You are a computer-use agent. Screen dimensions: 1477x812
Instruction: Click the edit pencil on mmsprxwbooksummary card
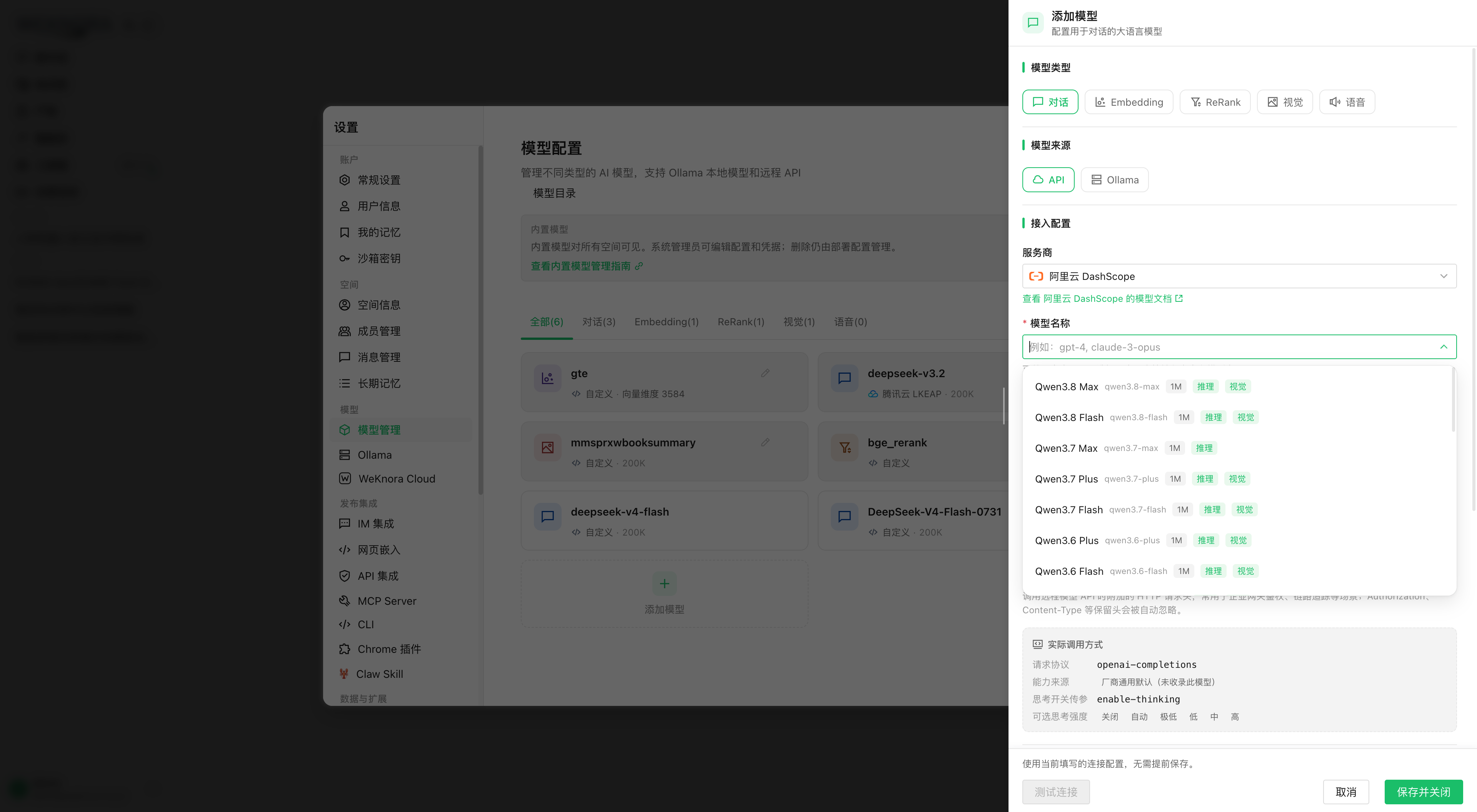tap(765, 443)
